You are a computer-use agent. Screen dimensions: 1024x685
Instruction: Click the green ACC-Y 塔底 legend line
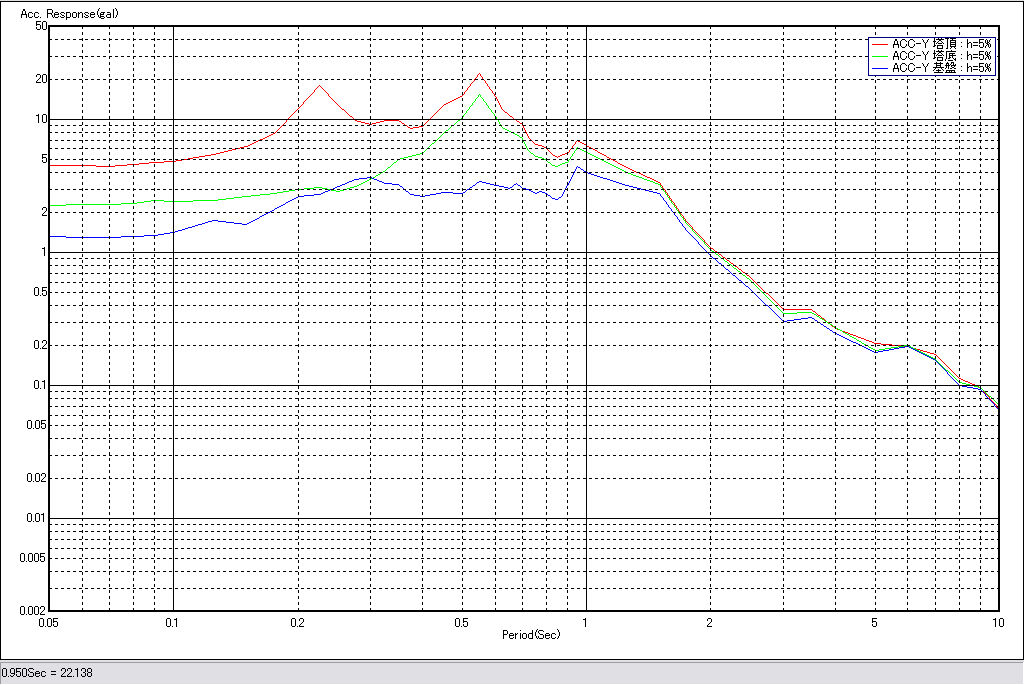(x=879, y=56)
